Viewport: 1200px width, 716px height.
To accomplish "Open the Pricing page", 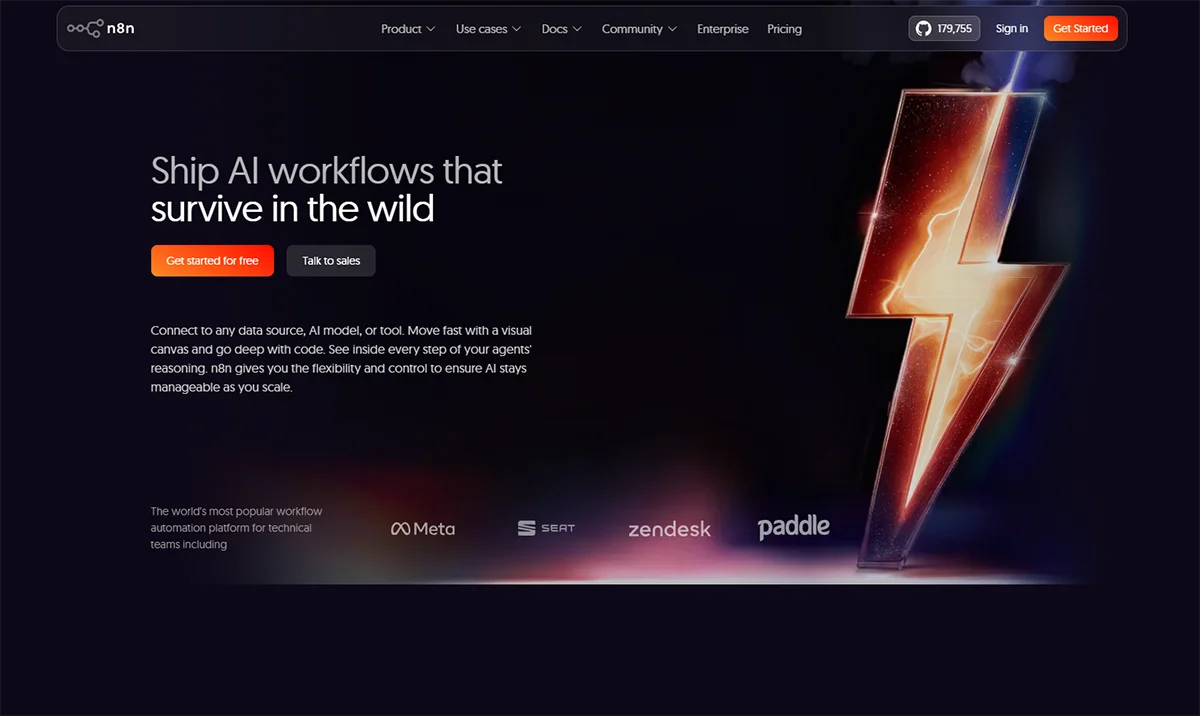I will 784,29.
